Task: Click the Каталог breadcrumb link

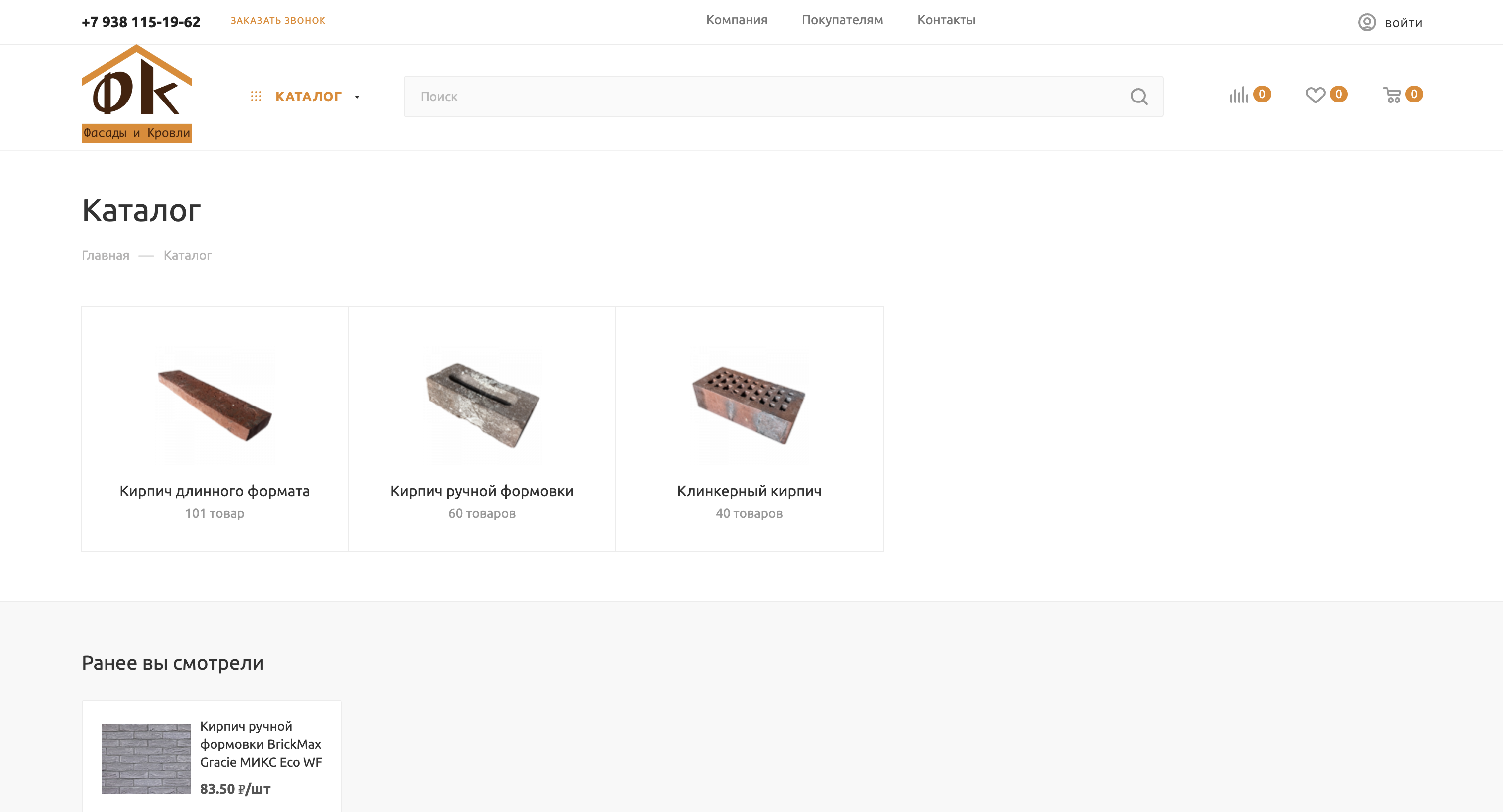Action: click(187, 256)
